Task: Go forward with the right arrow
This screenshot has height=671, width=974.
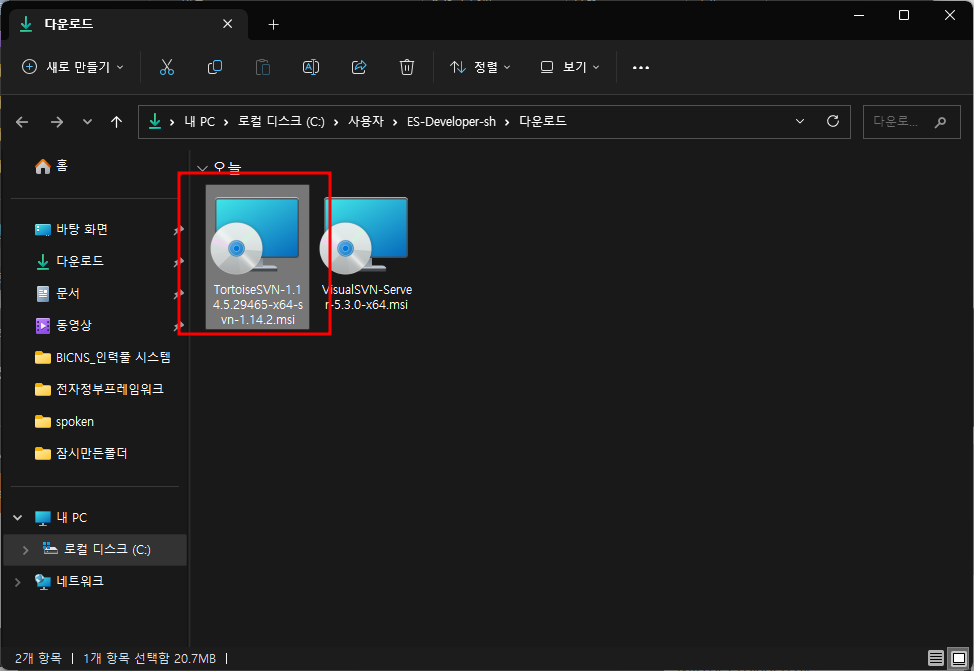Action: pyautogui.click(x=57, y=122)
